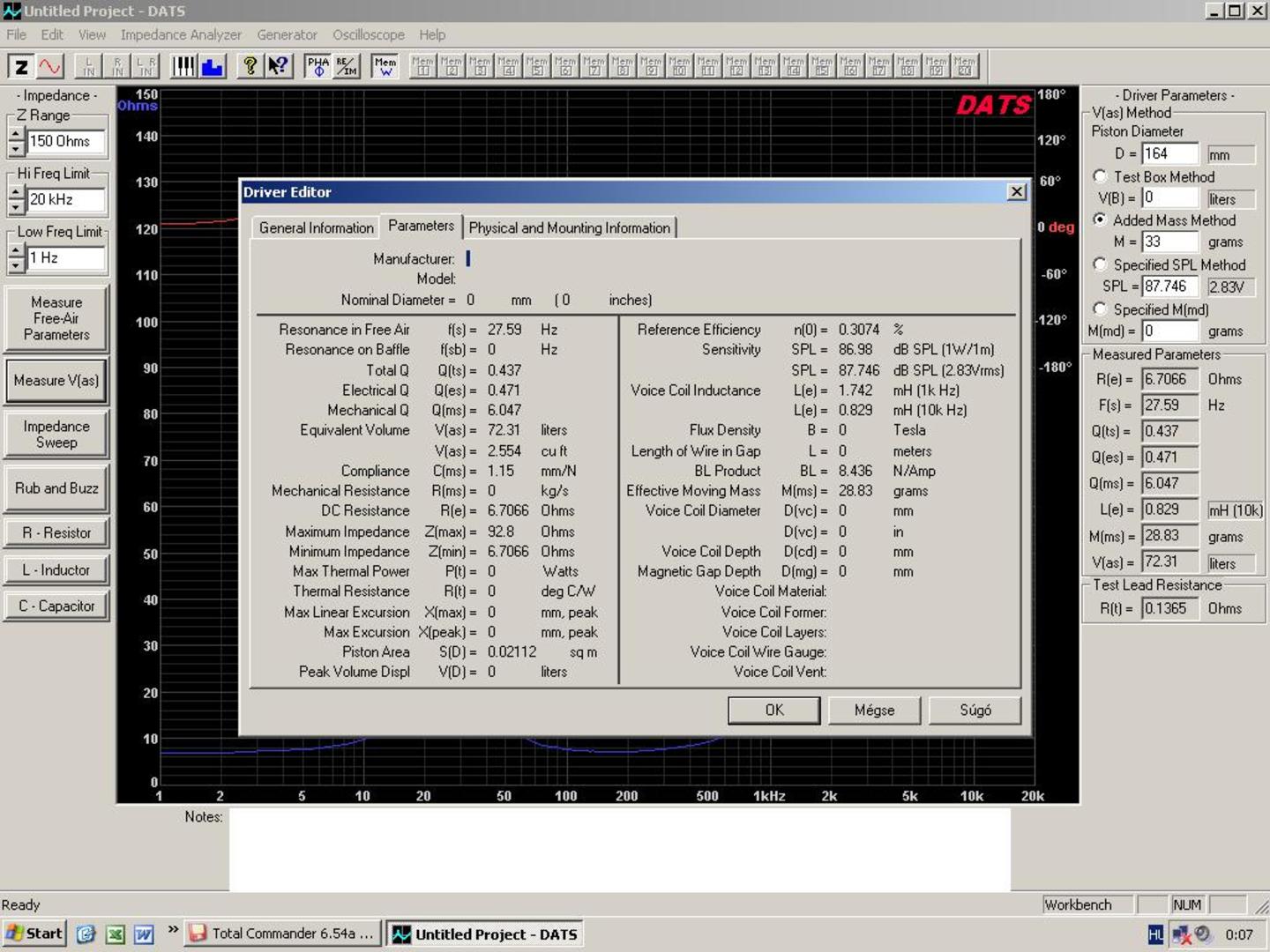
Task: Select memory slot Mem 20 in the toolbar
Action: coord(964,67)
